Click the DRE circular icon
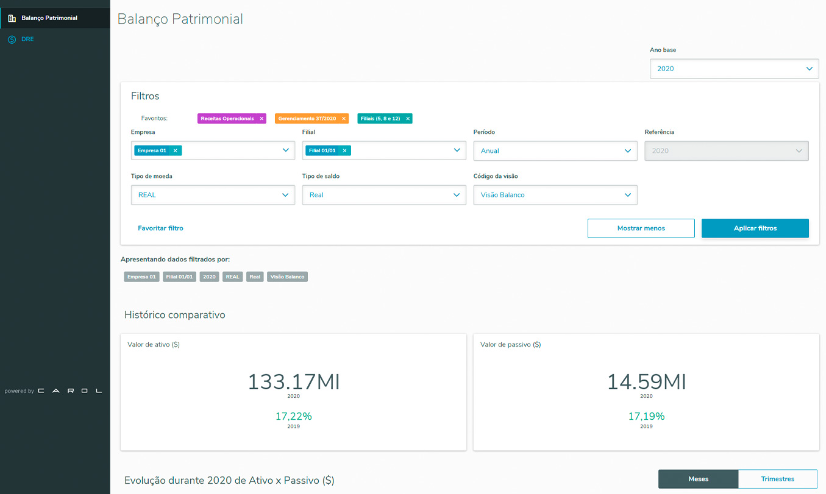826x494 pixels. [11, 39]
